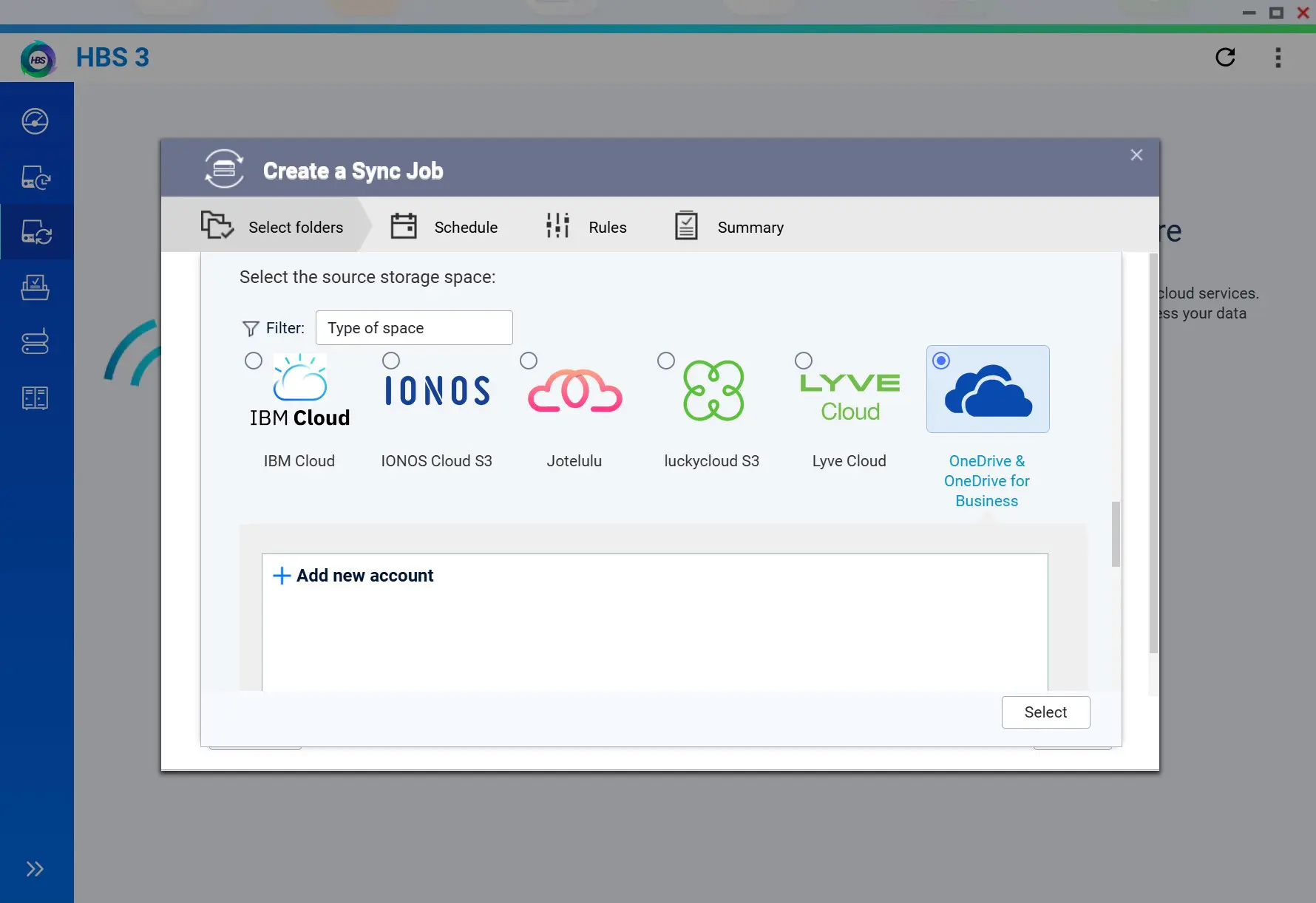Minimize the HBS 3 window

1249,13
